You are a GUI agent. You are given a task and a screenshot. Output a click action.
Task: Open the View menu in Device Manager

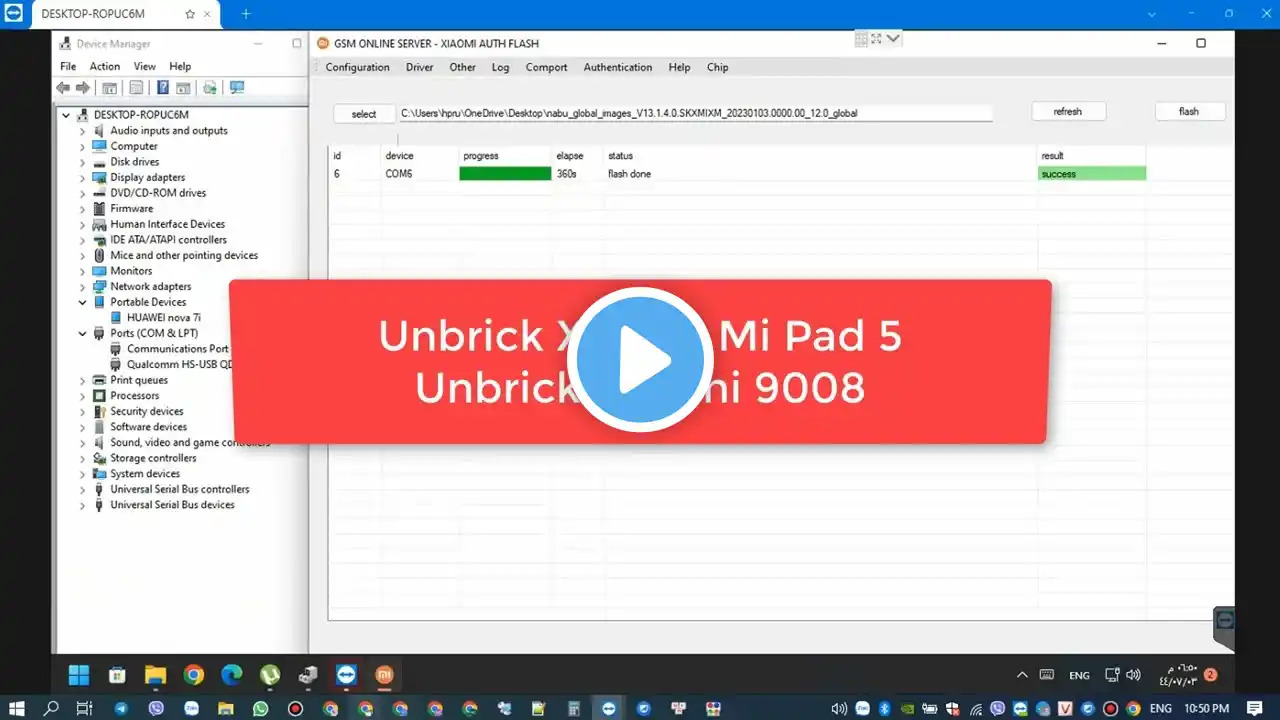click(x=145, y=66)
